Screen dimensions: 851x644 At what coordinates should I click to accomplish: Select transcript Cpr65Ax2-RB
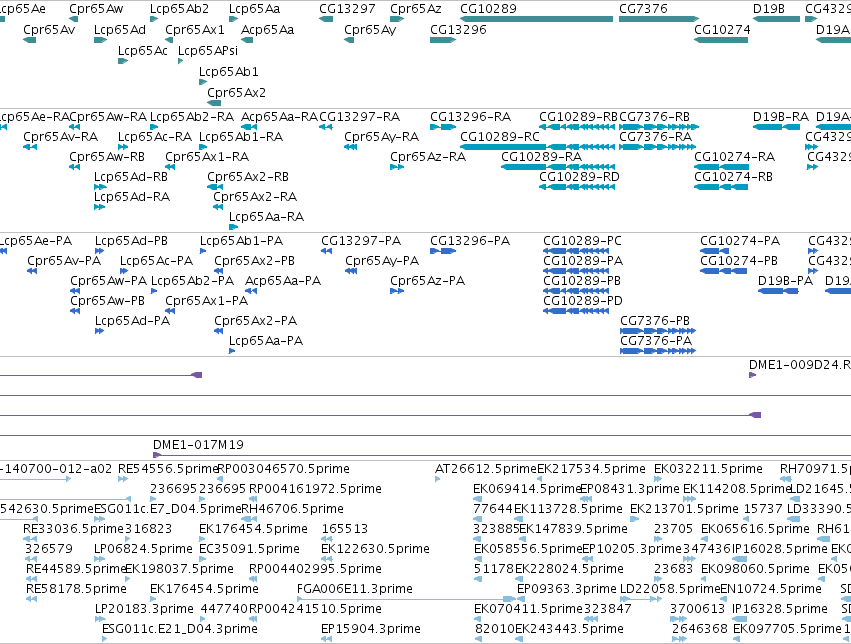pyautogui.click(x=248, y=177)
